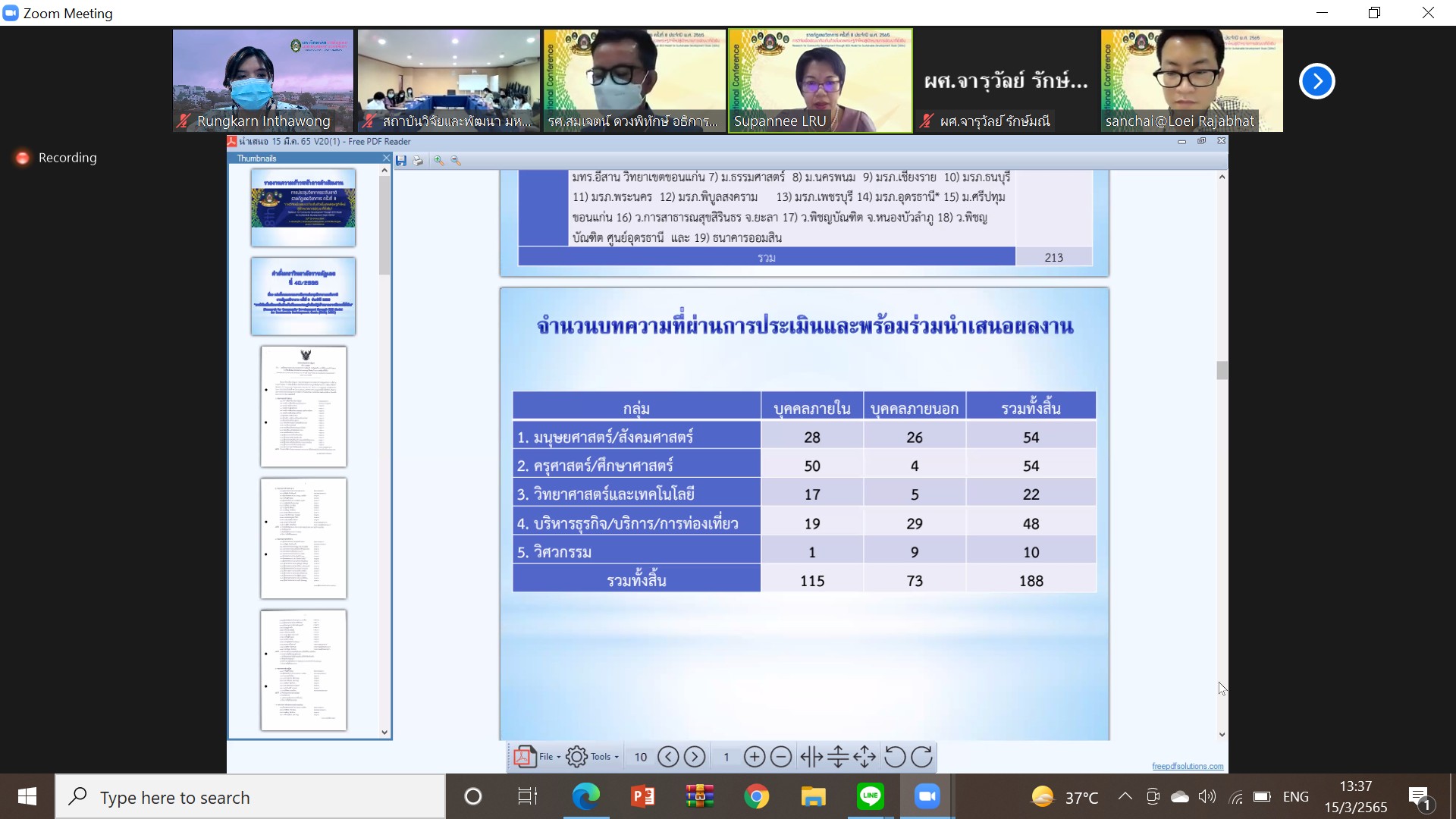Image resolution: width=1456 pixels, height=819 pixels.
Task: Zoom in using the plus circle button
Action: pos(754,757)
